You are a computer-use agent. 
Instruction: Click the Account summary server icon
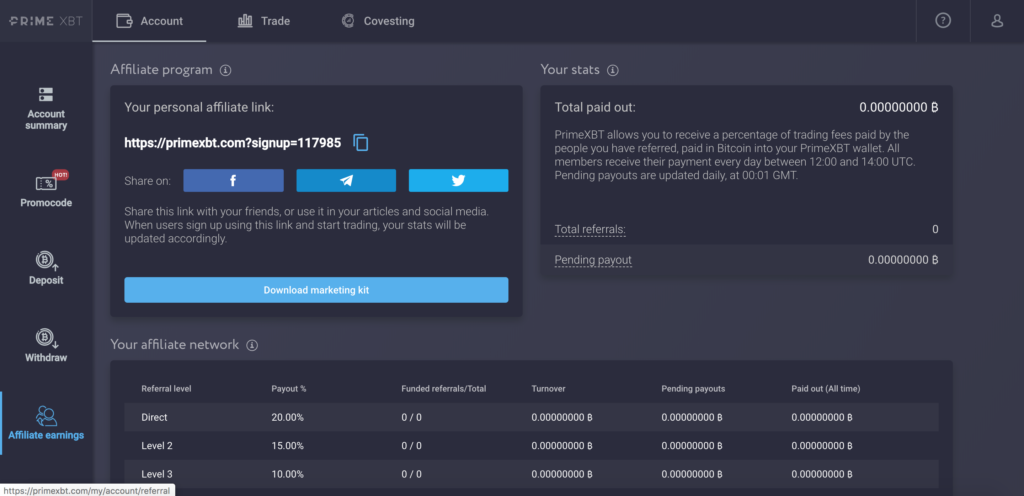[x=46, y=94]
